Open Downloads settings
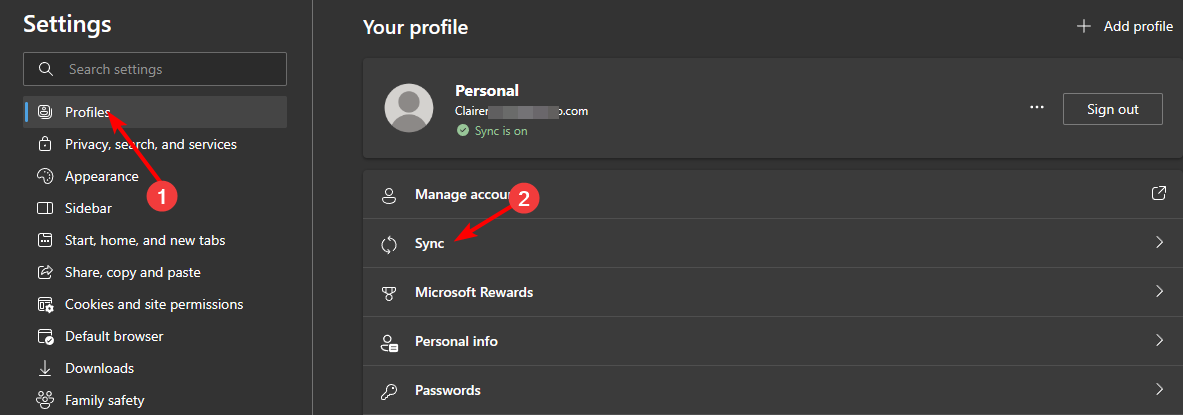1183x415 pixels. 155,368
